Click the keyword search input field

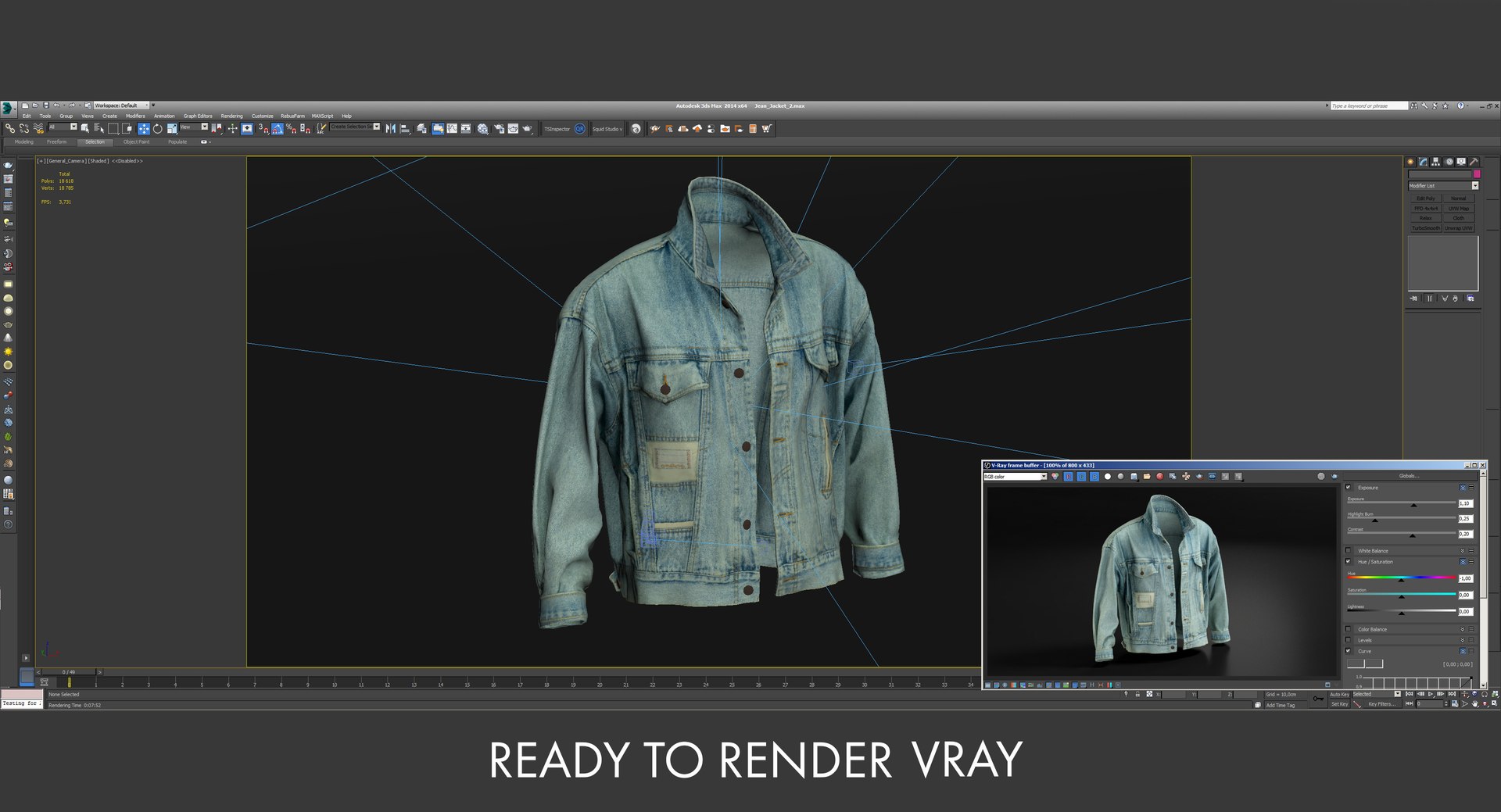1370,106
